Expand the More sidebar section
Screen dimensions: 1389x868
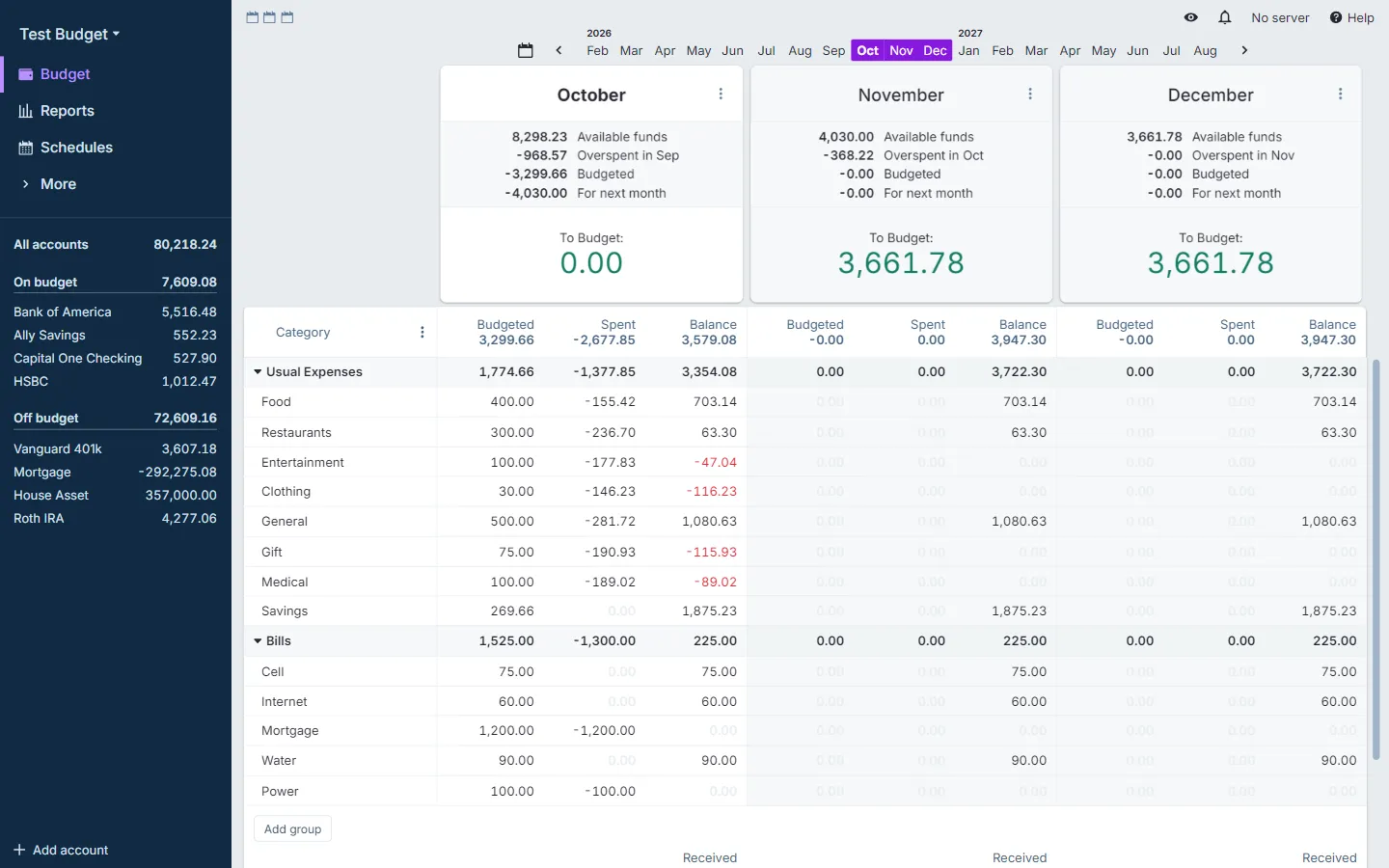tap(116, 184)
